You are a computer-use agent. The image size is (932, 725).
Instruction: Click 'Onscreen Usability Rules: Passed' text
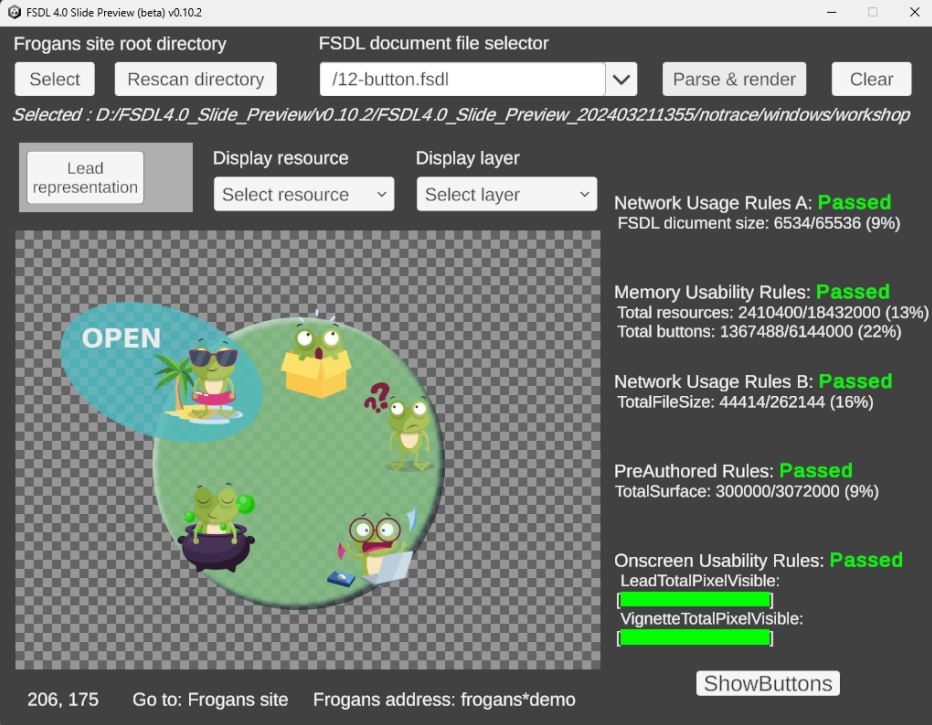tap(758, 560)
